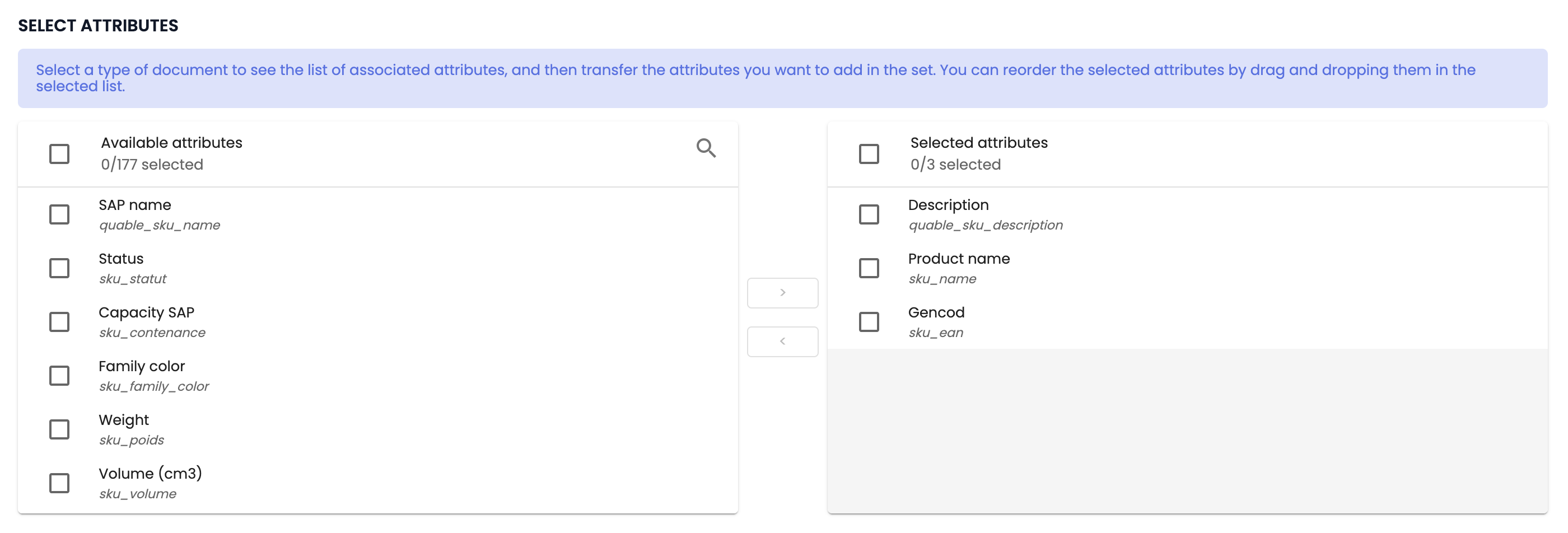1568x533 pixels.
Task: Tick the SAP name checkbox
Action: 59,215
